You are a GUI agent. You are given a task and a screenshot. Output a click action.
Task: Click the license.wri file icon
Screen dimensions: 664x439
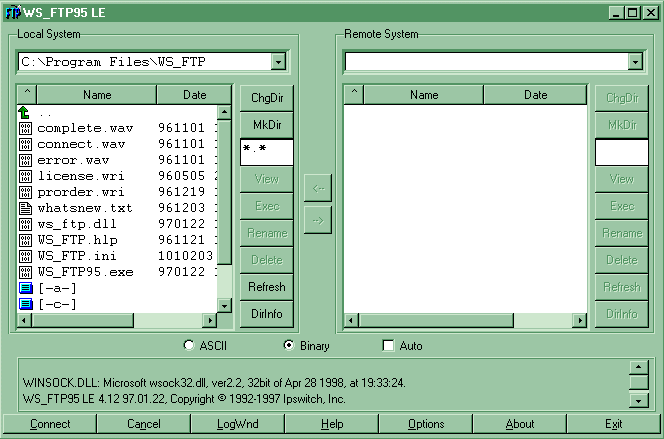coord(25,176)
